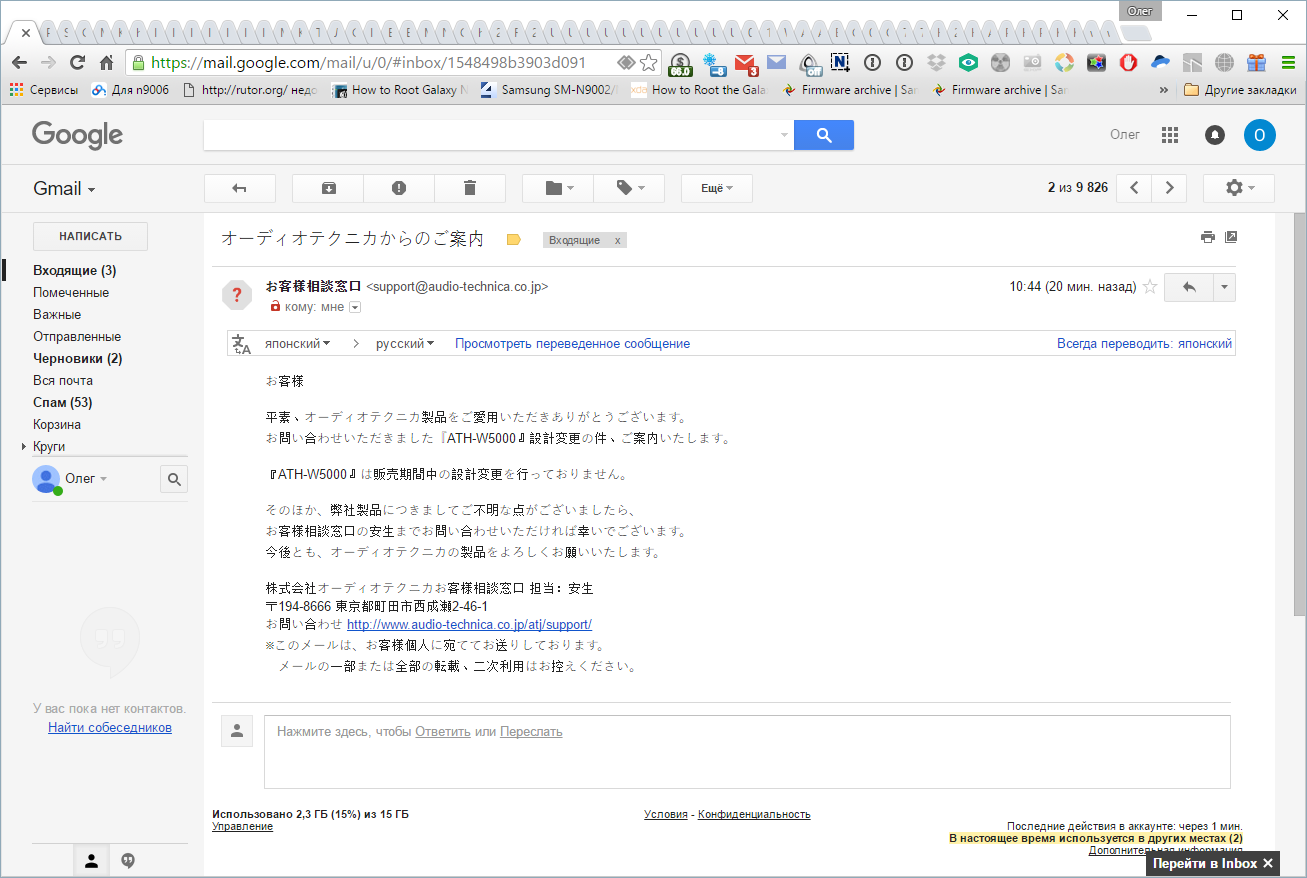Open the Спам (53) folder
Viewport: 1307px width, 878px height.
tap(62, 403)
